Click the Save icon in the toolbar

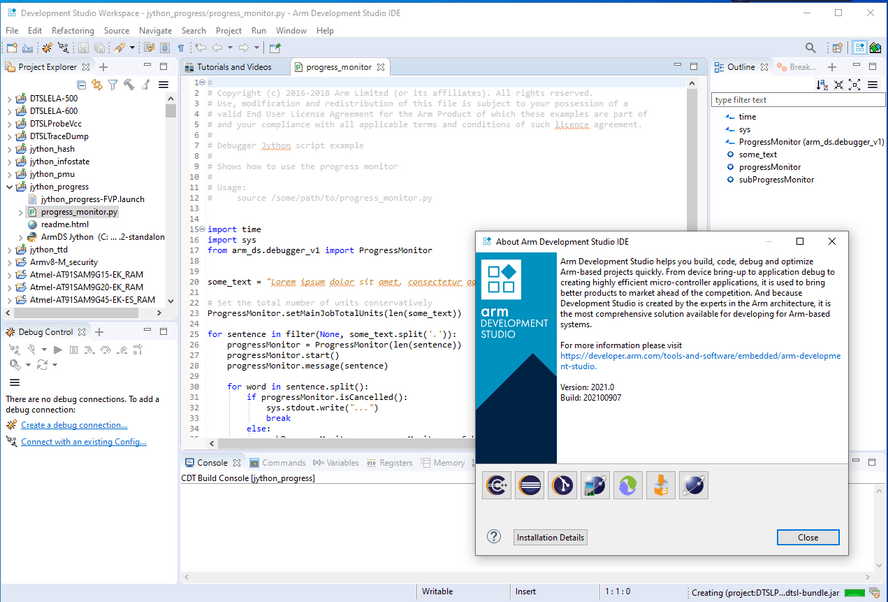[x=83, y=48]
